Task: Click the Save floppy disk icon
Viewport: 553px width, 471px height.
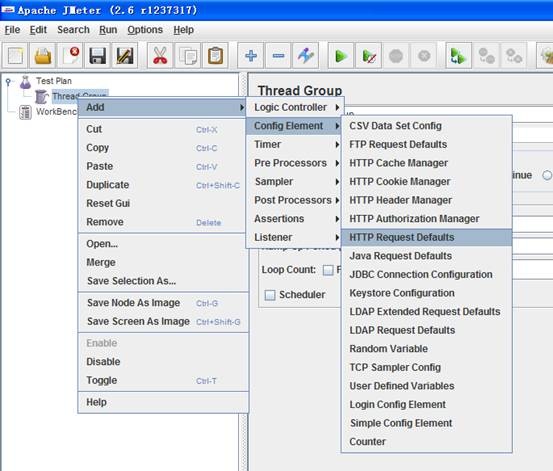Action: [97, 56]
